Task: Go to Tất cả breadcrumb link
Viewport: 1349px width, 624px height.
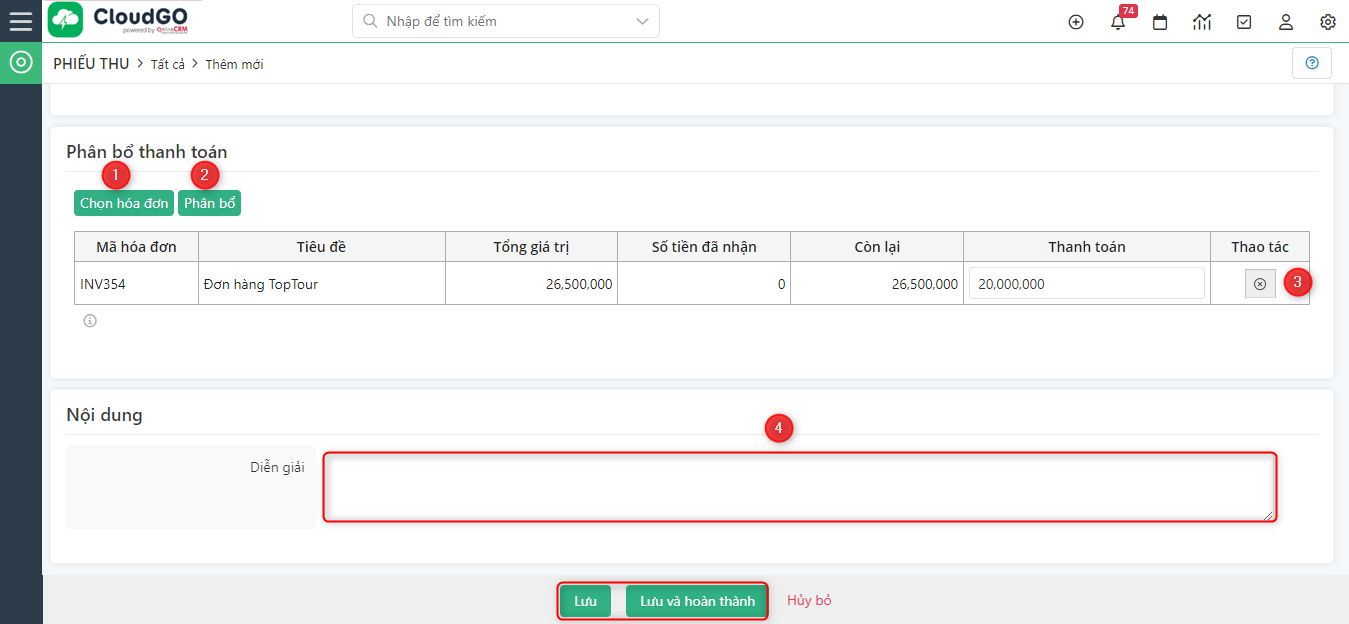Action: coord(168,64)
